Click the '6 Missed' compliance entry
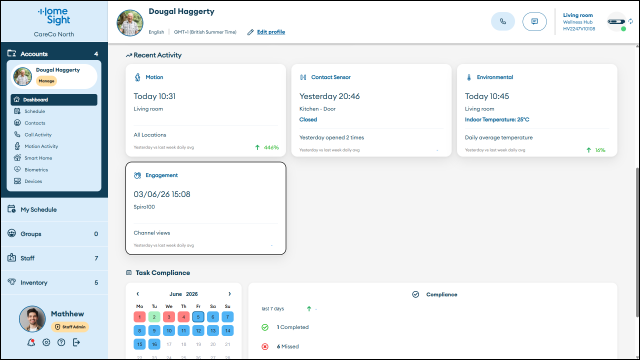The image size is (640, 360). coord(288,347)
